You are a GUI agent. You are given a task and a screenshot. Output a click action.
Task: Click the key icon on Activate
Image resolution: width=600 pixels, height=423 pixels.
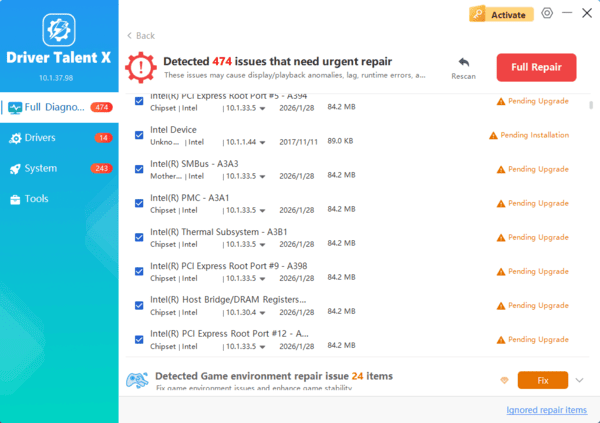click(480, 14)
